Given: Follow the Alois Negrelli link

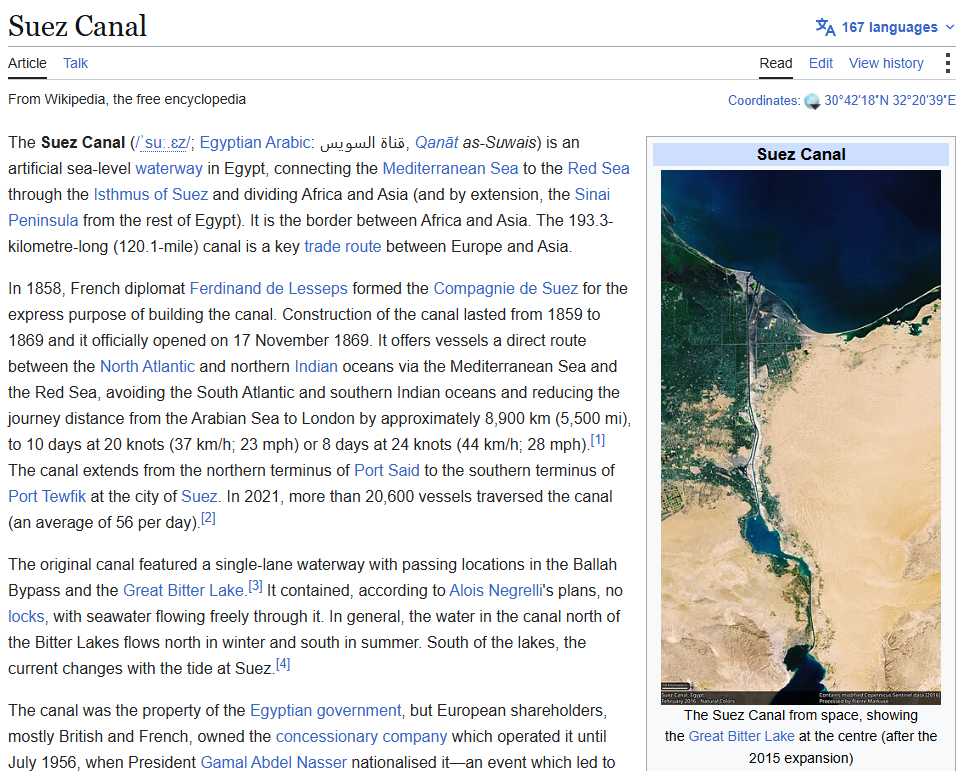Looking at the screenshot, I should 496,590.
